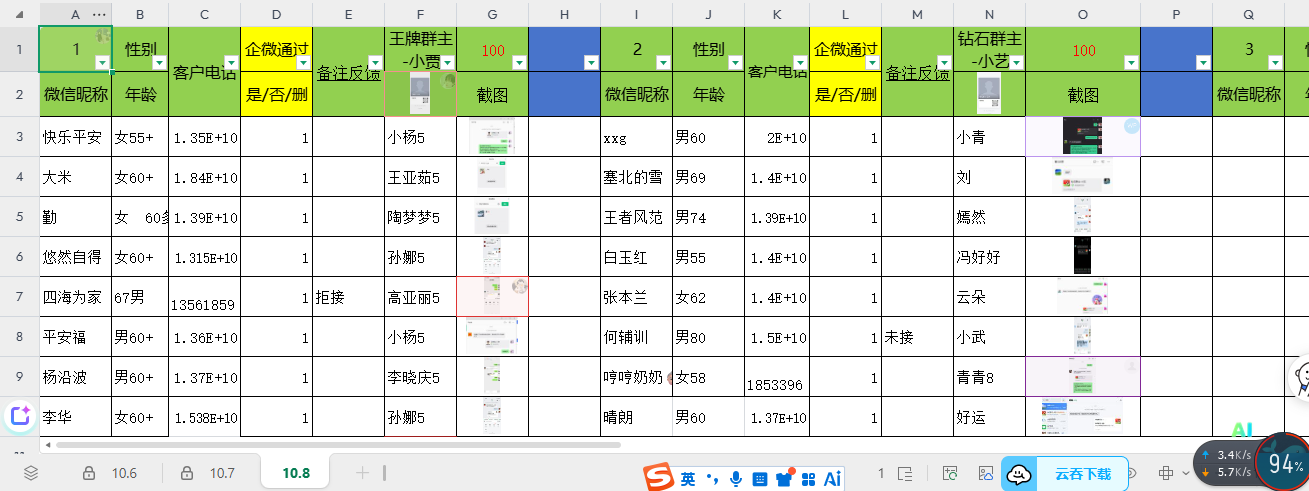Open screenshot thumbnail in 四海为家 row column G

click(x=492, y=297)
